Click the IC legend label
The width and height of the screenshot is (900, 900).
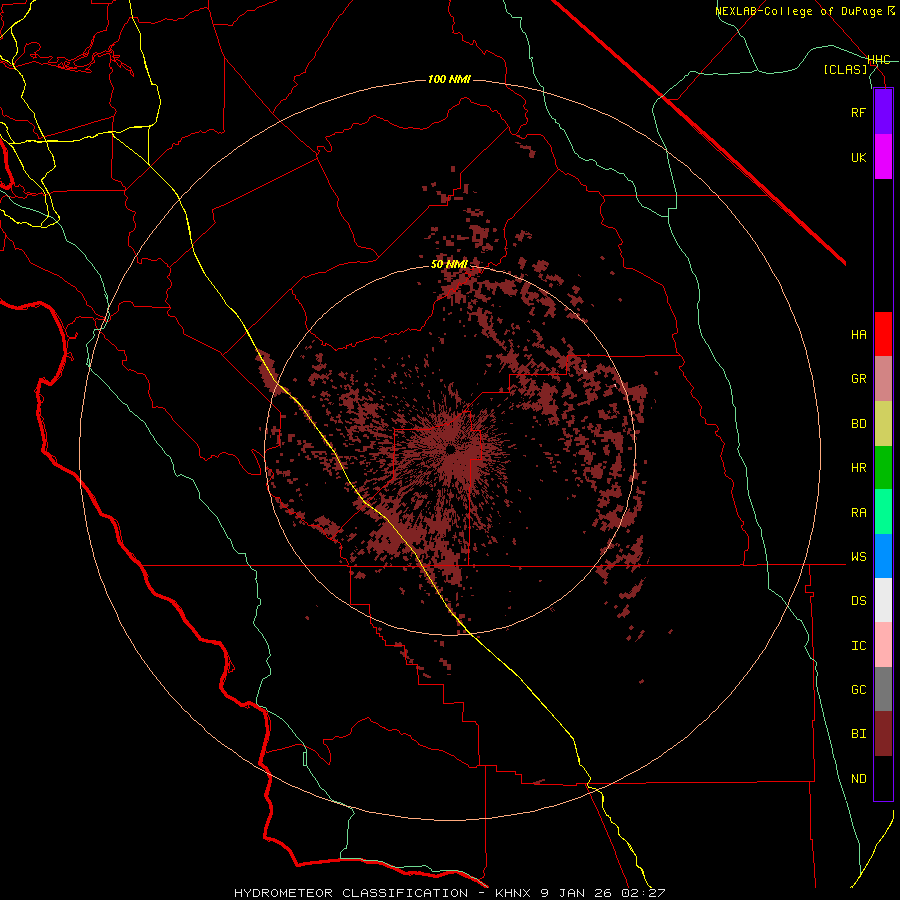coord(858,646)
